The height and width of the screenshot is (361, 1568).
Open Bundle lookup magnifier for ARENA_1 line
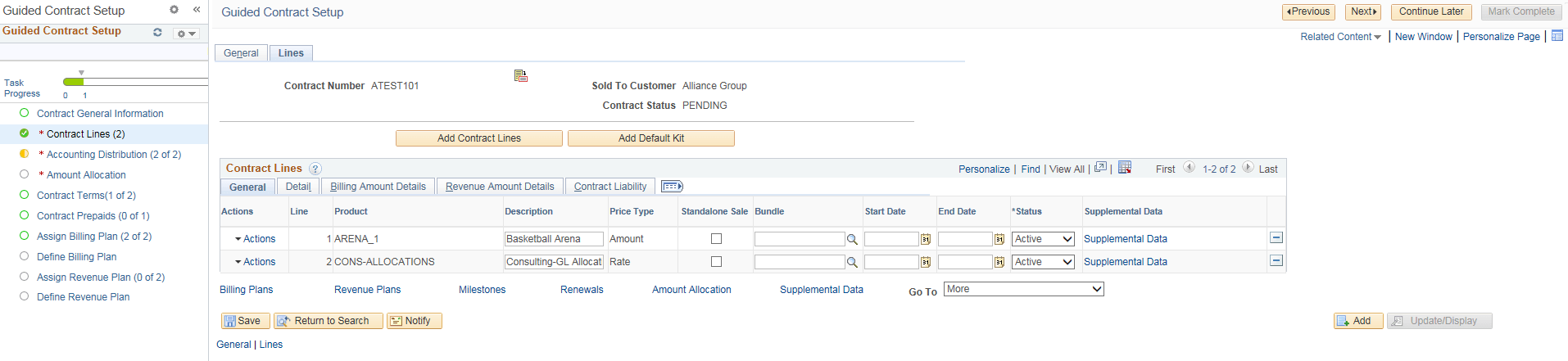click(852, 239)
